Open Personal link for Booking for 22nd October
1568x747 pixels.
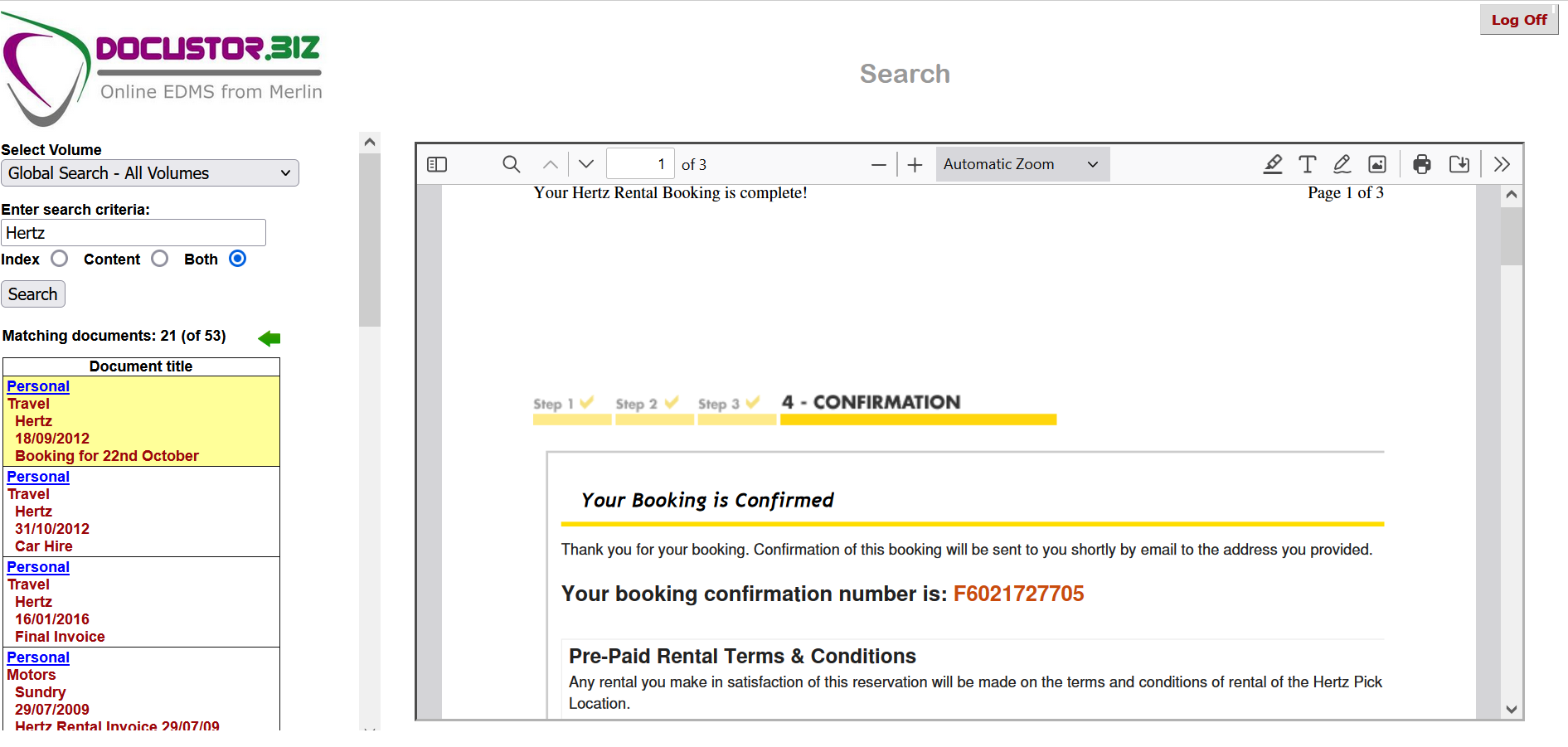point(38,386)
